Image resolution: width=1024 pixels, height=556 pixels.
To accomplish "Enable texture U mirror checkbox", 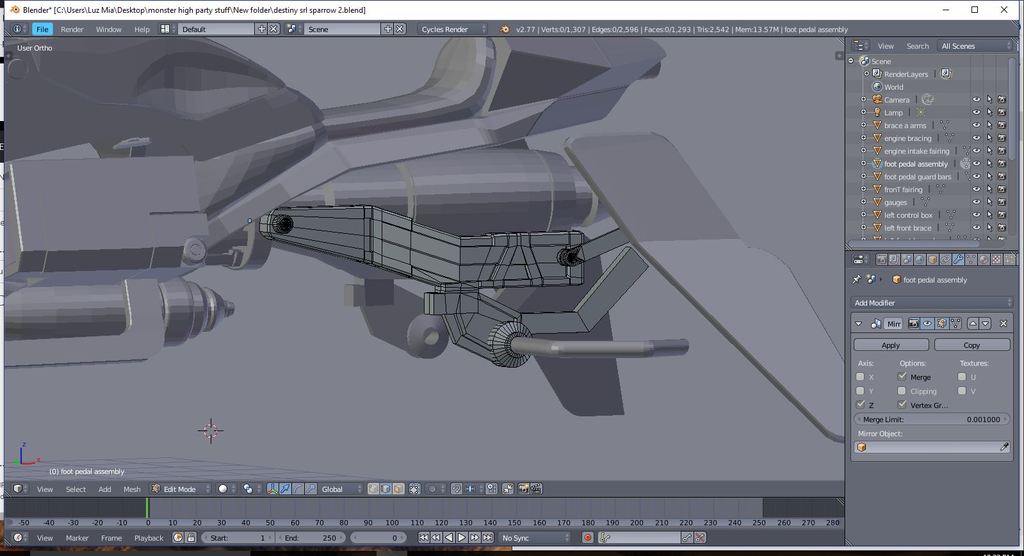I will 962,377.
